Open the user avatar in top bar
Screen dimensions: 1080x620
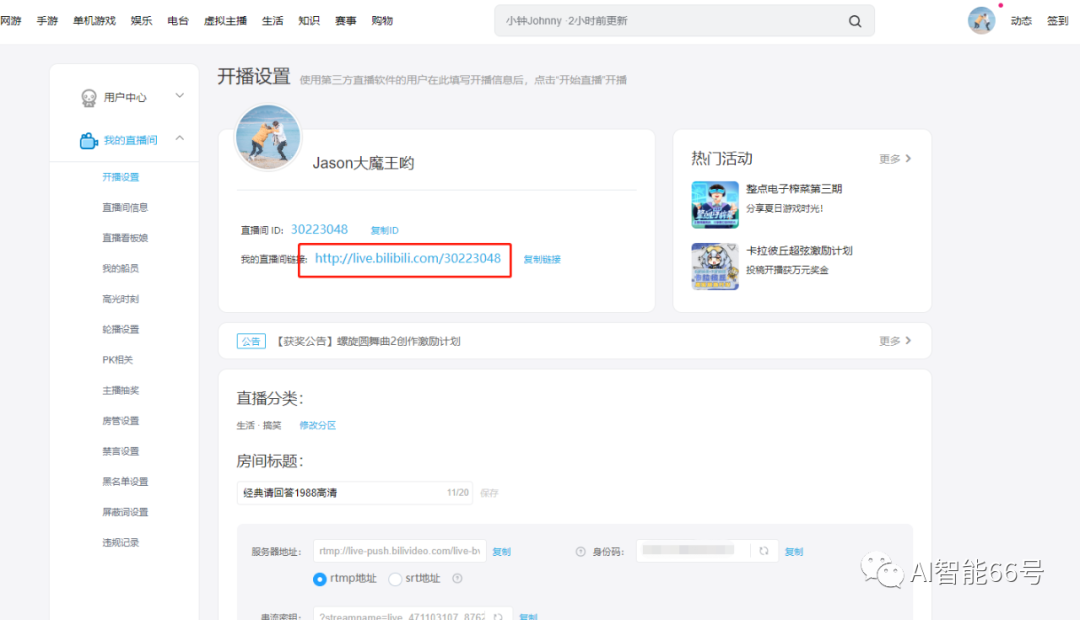[981, 21]
